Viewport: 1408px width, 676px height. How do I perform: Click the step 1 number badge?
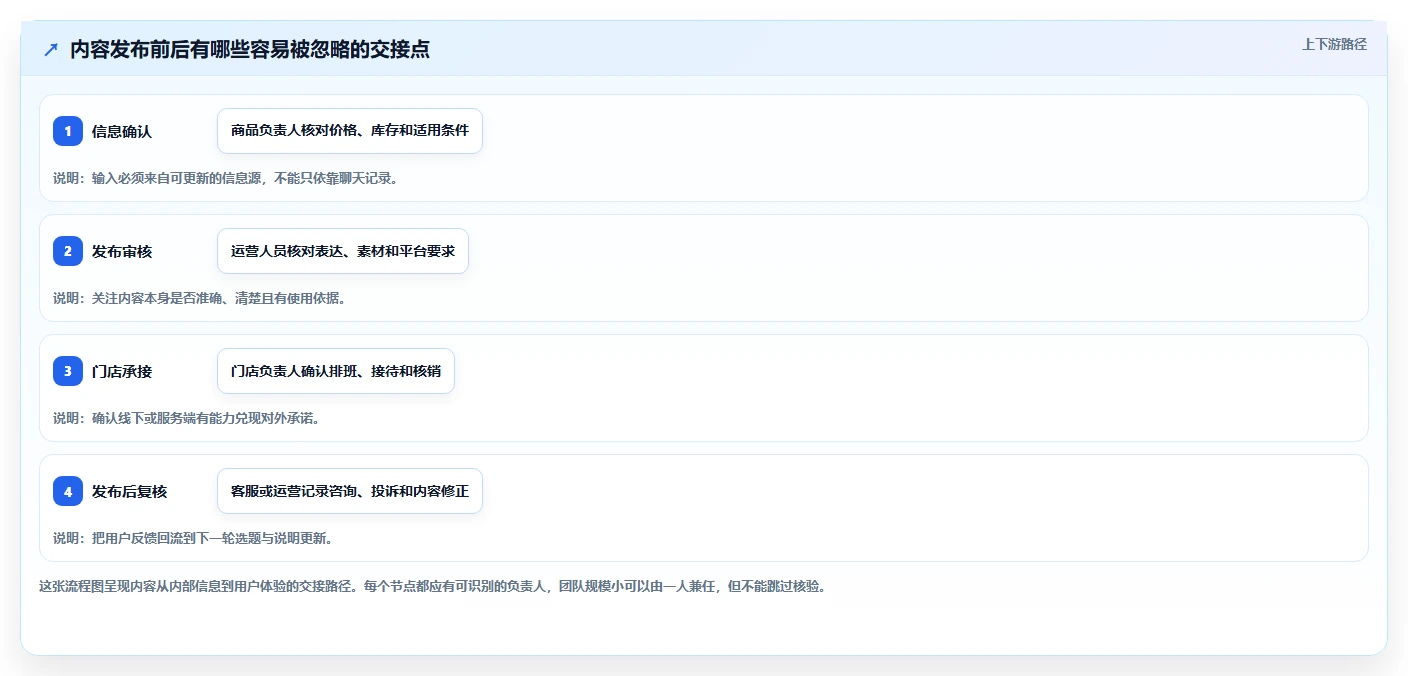(68, 131)
